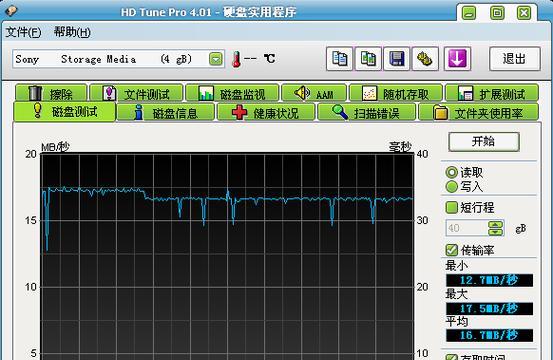Select the 写入 write radio button
The height and width of the screenshot is (360, 553).
coord(451,187)
